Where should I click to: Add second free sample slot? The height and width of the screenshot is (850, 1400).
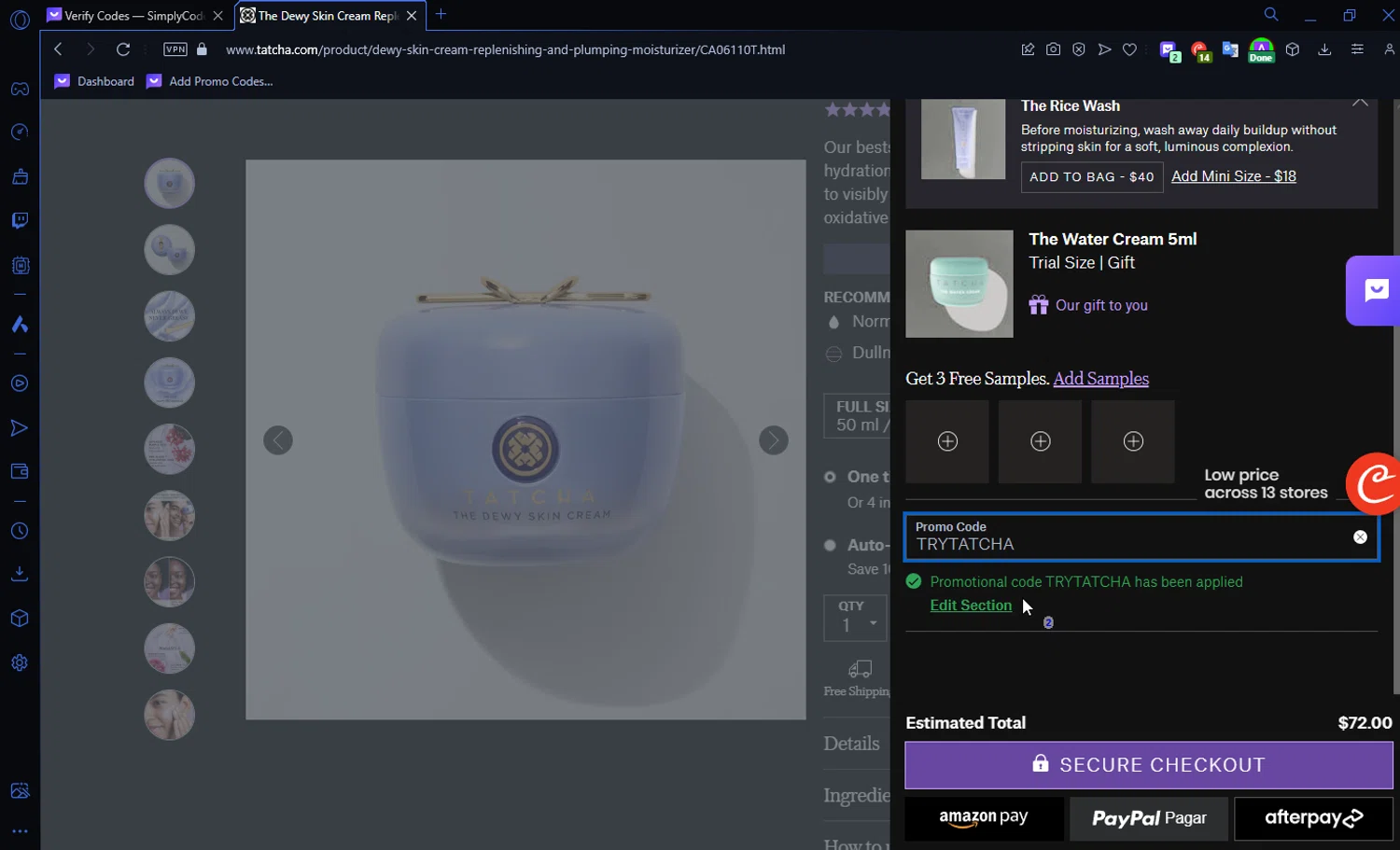[x=1041, y=441]
